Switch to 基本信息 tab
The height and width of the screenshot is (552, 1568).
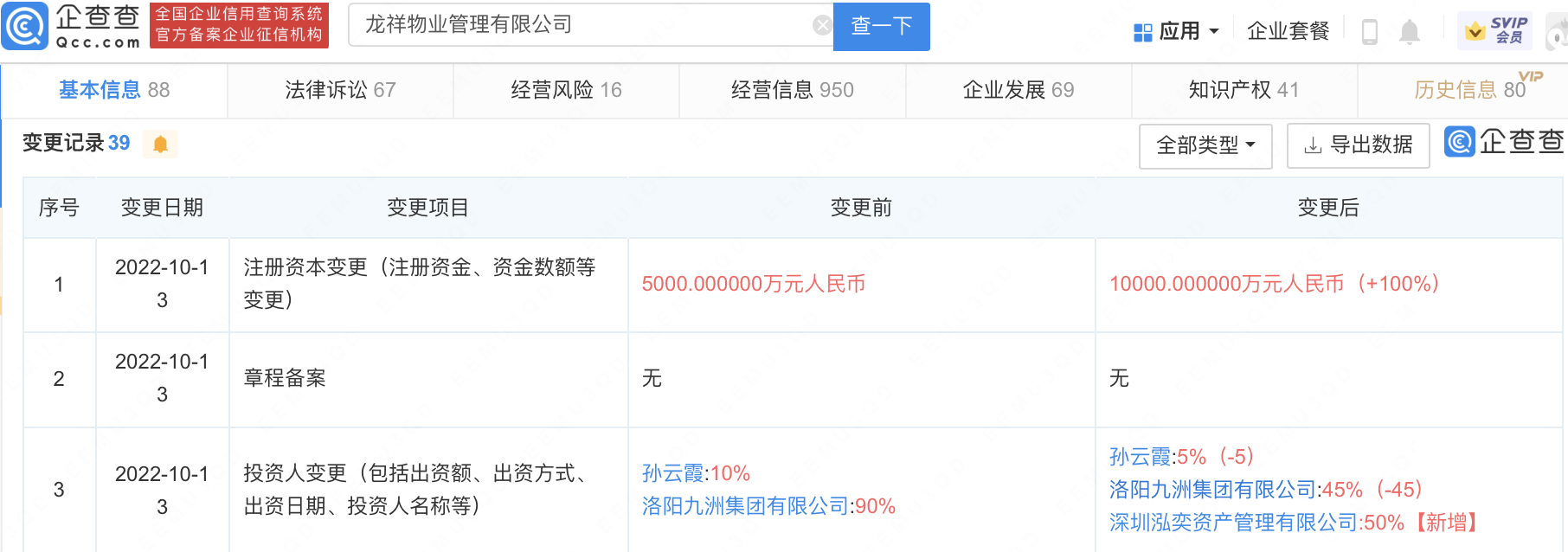(114, 90)
